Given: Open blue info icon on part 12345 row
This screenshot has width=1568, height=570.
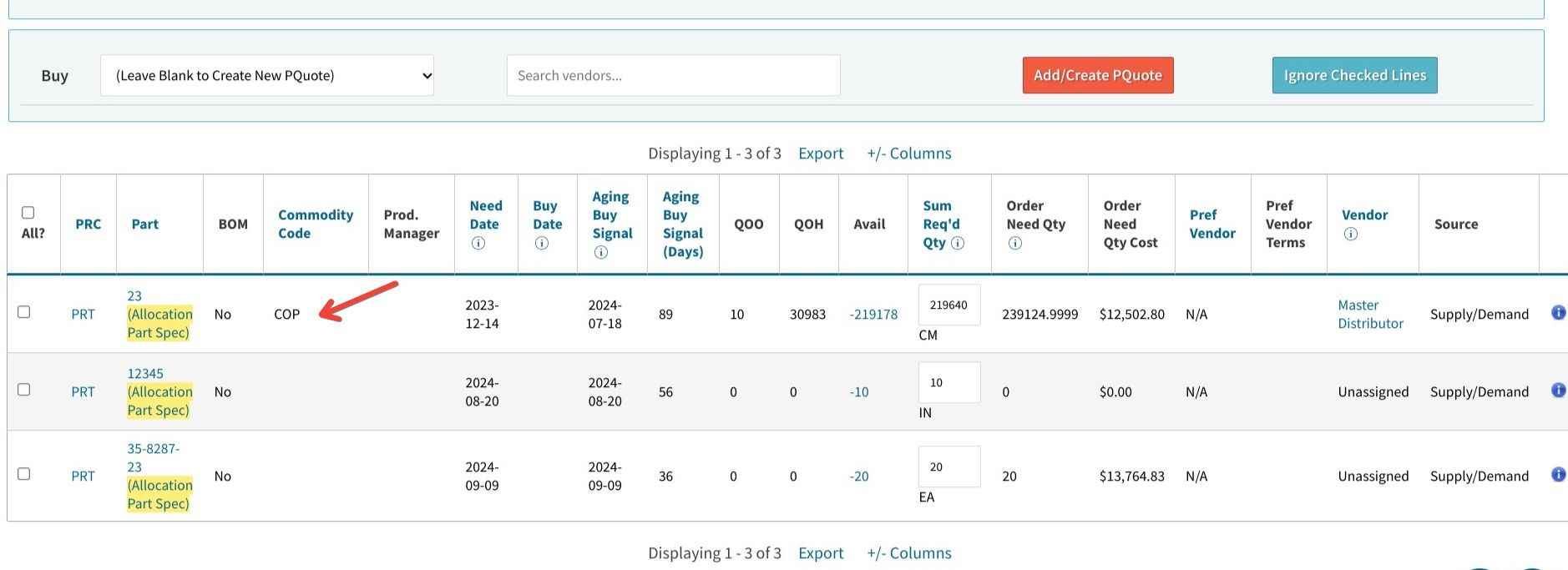Looking at the screenshot, I should pyautogui.click(x=1558, y=391).
